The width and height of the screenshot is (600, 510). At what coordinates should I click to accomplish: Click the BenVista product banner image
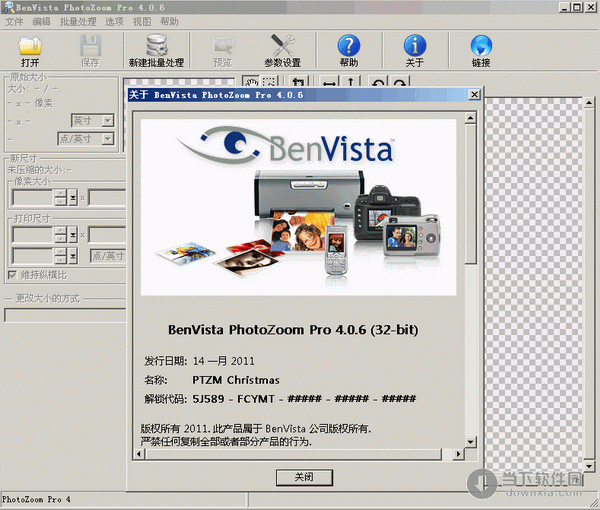click(x=298, y=207)
